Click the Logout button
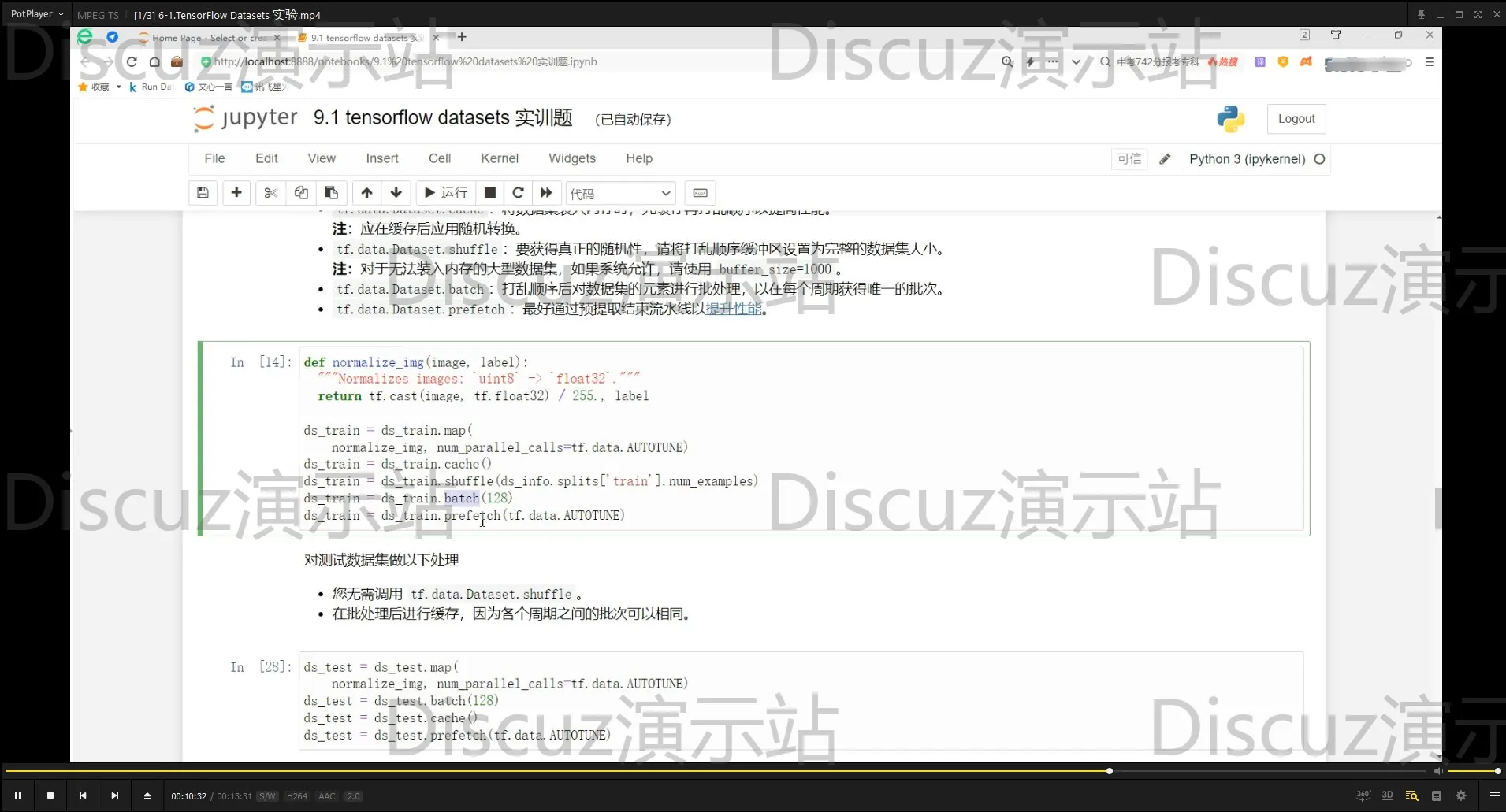Screen dimensions: 1506x812 (1296, 119)
